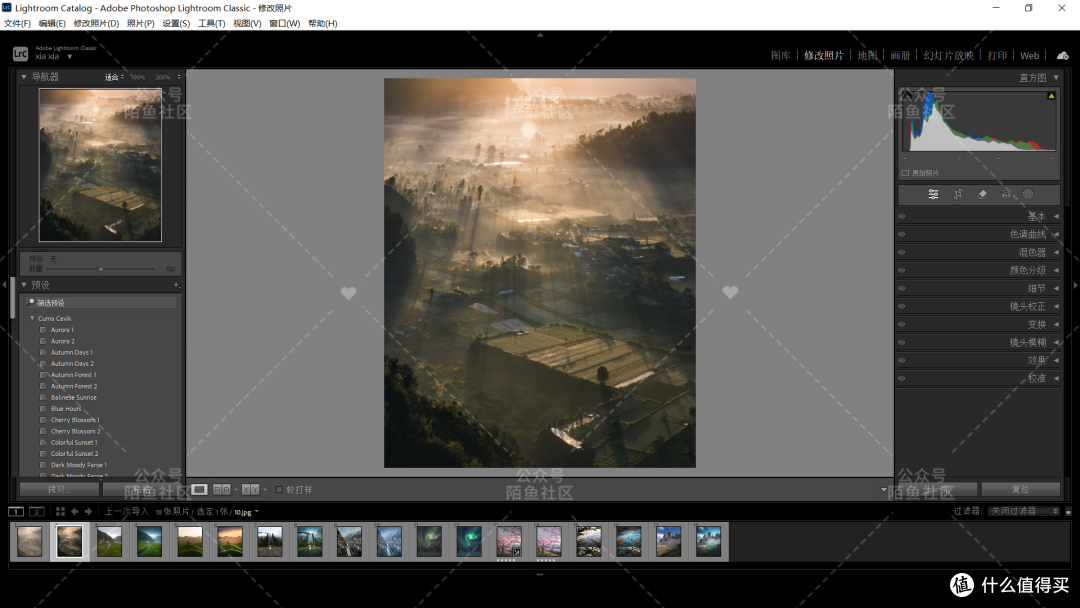Collapse the 预设 presets panel triangle
The image size is (1080, 608).
click(24, 284)
